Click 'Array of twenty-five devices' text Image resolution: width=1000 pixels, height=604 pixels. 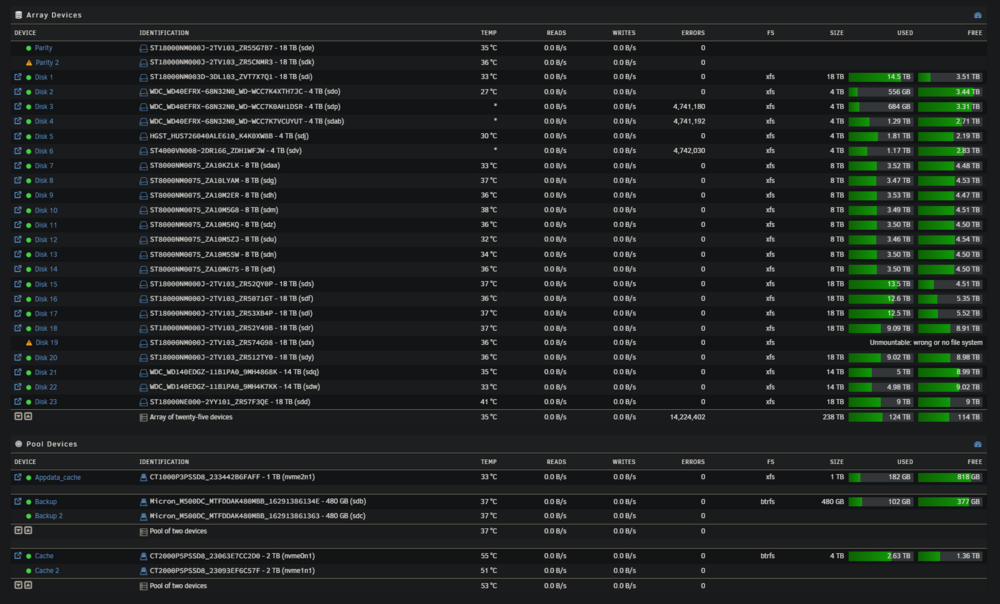pos(191,417)
